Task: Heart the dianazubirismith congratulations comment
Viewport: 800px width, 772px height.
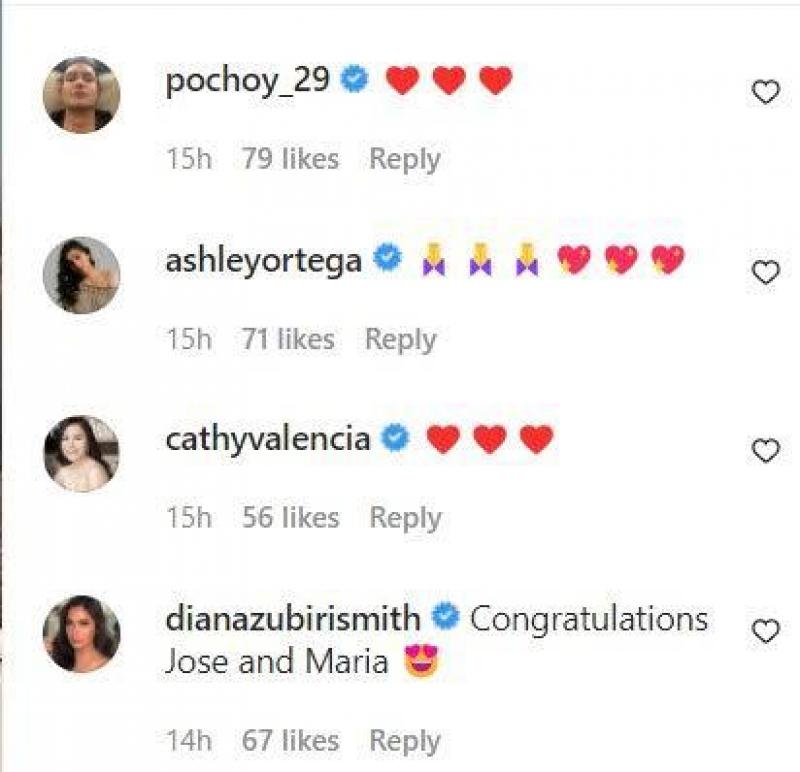Action: pyautogui.click(x=765, y=631)
